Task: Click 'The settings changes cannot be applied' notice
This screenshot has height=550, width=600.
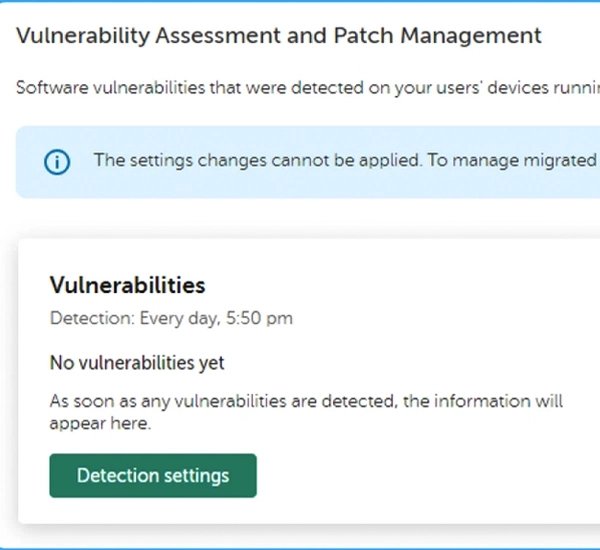Action: click(x=347, y=160)
